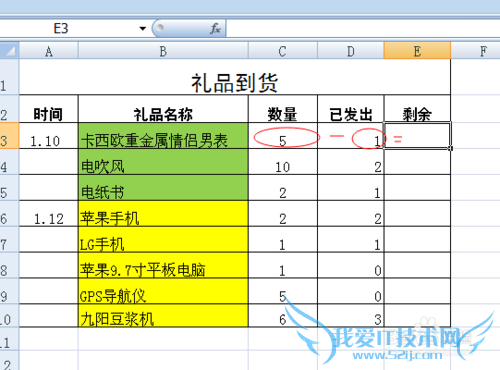The height and width of the screenshot is (370, 500).
Task: Click active cell E3 under 剩余
Action: point(417,135)
